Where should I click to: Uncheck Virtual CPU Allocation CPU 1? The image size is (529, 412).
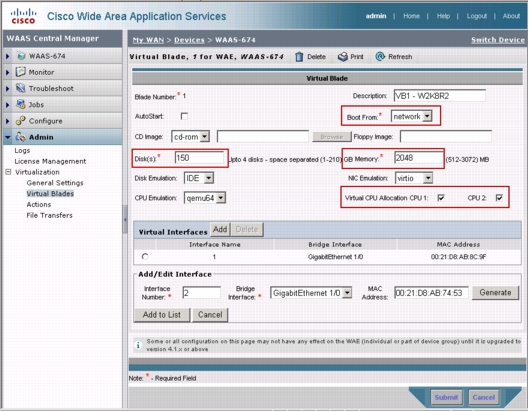[441, 197]
